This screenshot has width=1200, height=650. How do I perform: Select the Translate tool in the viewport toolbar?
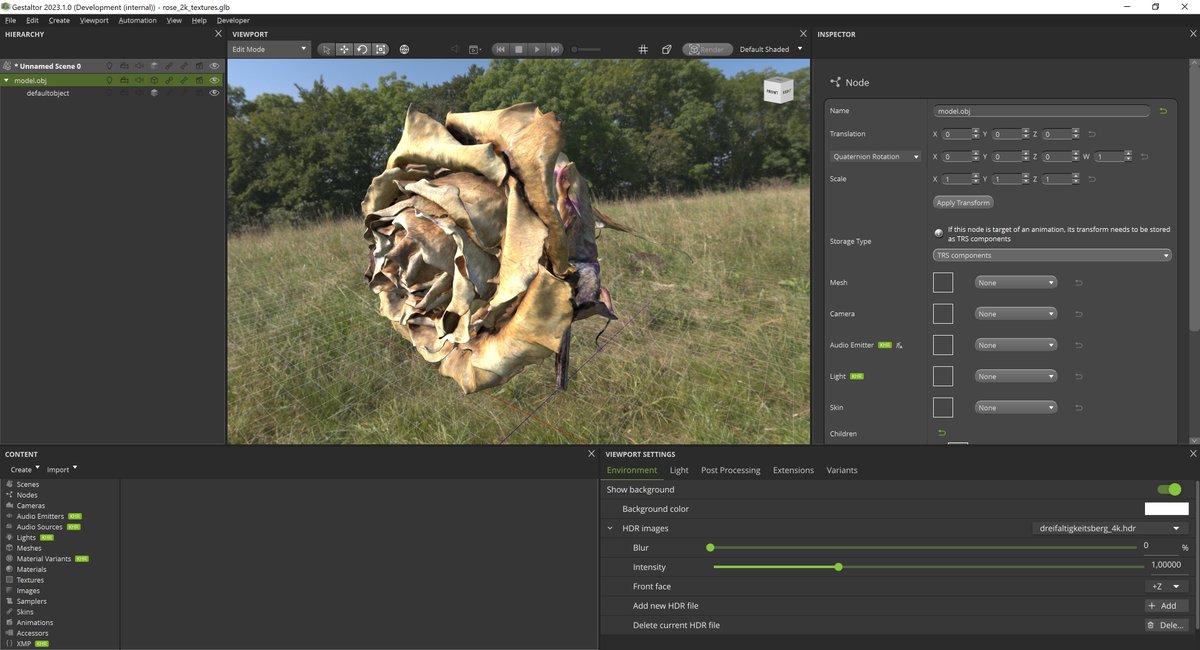tap(343, 49)
